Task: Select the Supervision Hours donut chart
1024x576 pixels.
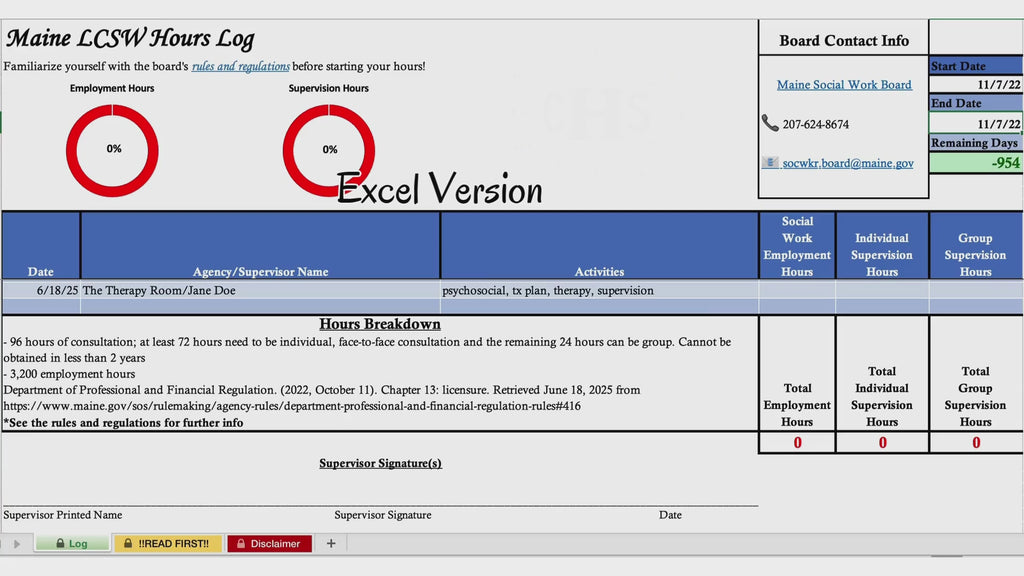Action: (328, 150)
